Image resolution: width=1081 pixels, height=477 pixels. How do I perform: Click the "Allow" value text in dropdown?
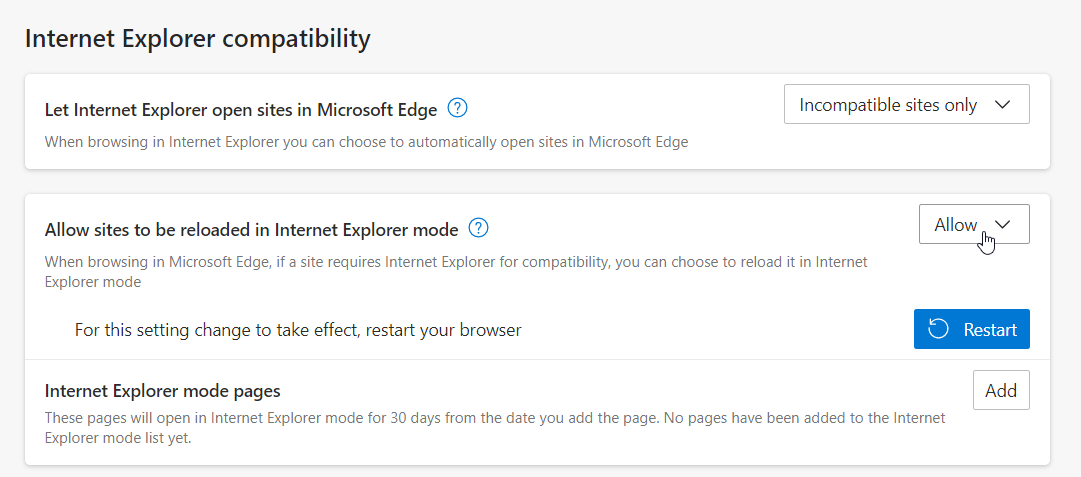point(955,225)
